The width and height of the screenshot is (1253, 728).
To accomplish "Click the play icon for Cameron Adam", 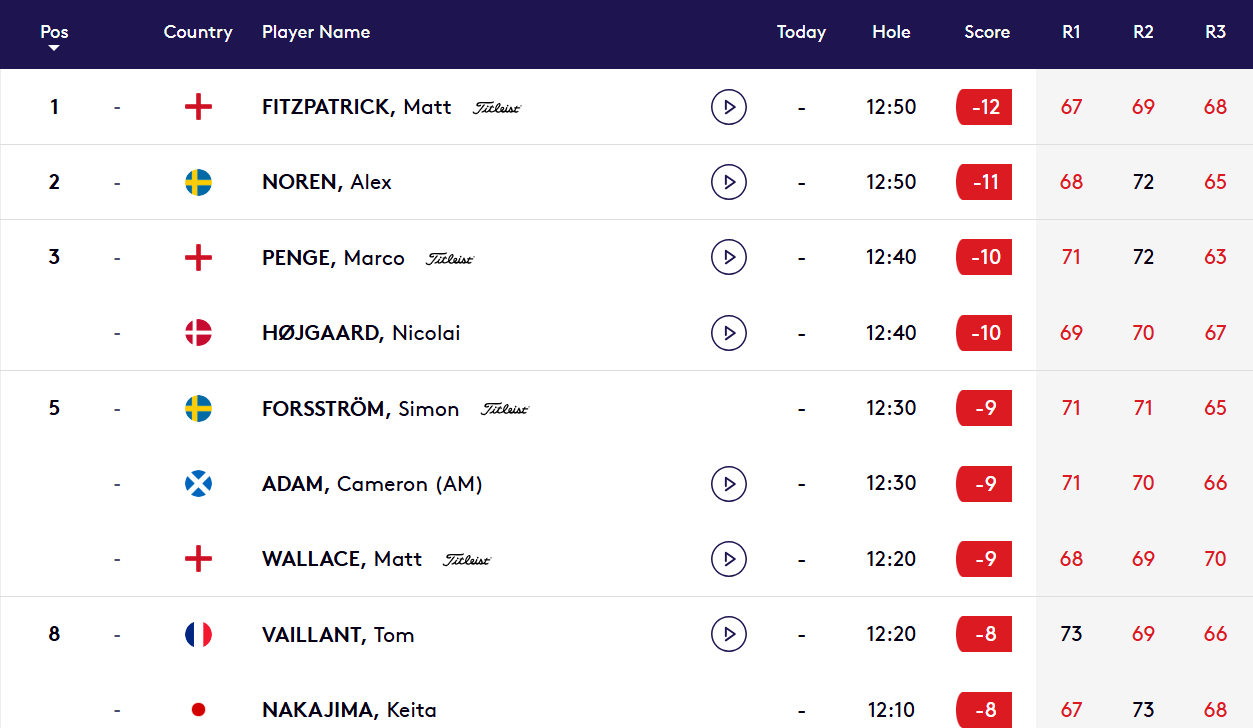I will (x=729, y=483).
